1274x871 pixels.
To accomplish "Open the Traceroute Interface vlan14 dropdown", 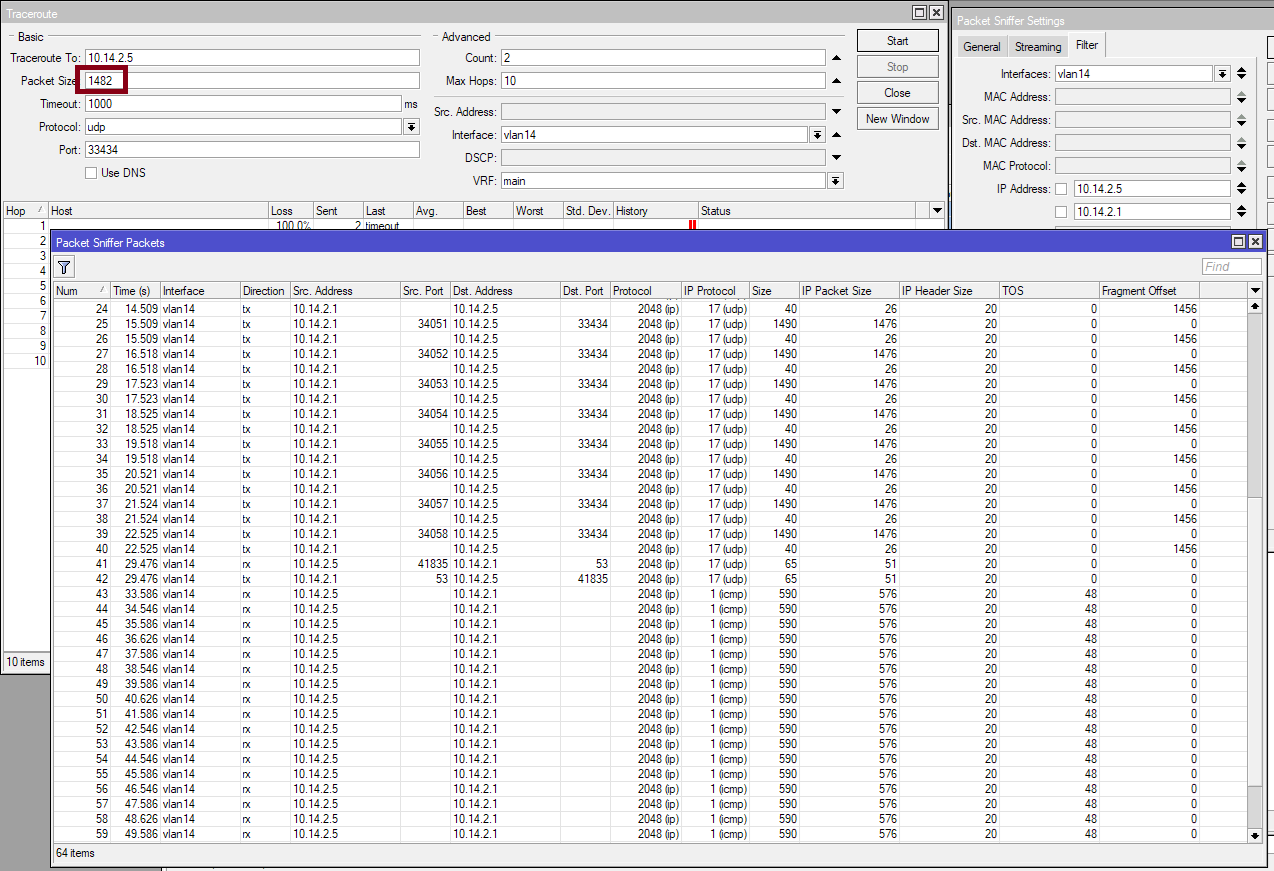I will click(x=817, y=135).
